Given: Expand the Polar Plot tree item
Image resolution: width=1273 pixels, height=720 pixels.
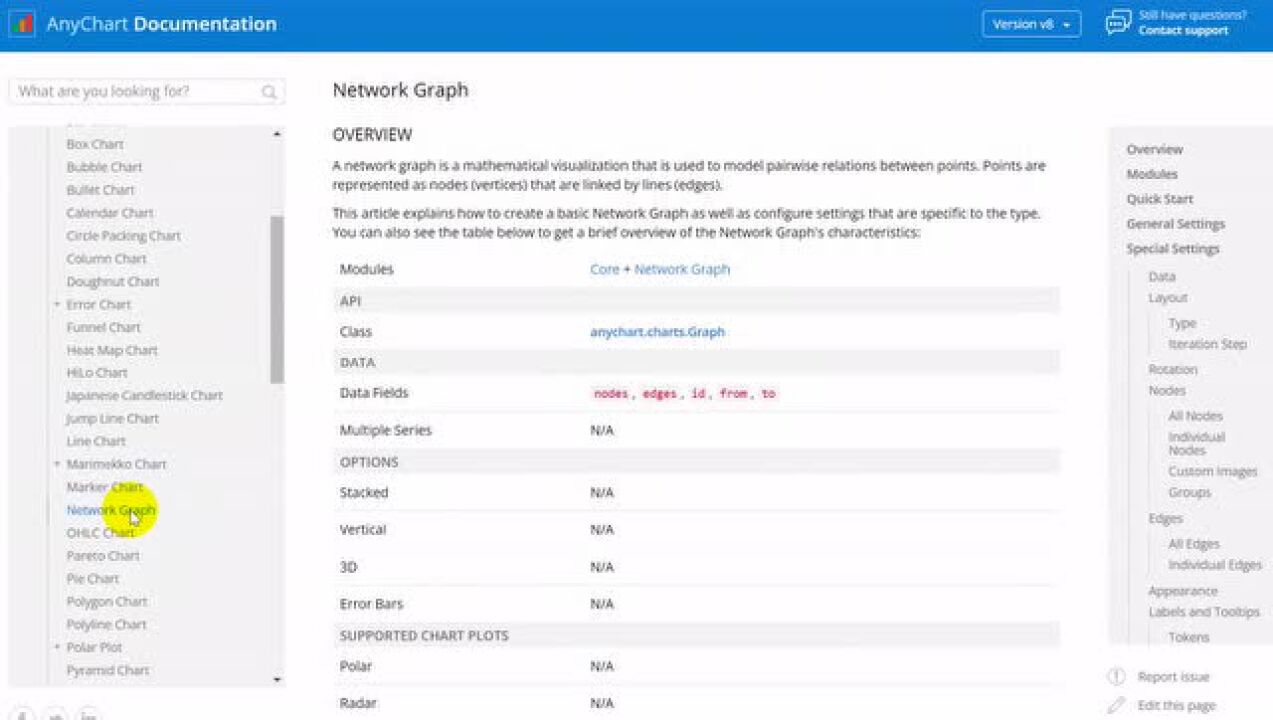Looking at the screenshot, I should [x=57, y=647].
